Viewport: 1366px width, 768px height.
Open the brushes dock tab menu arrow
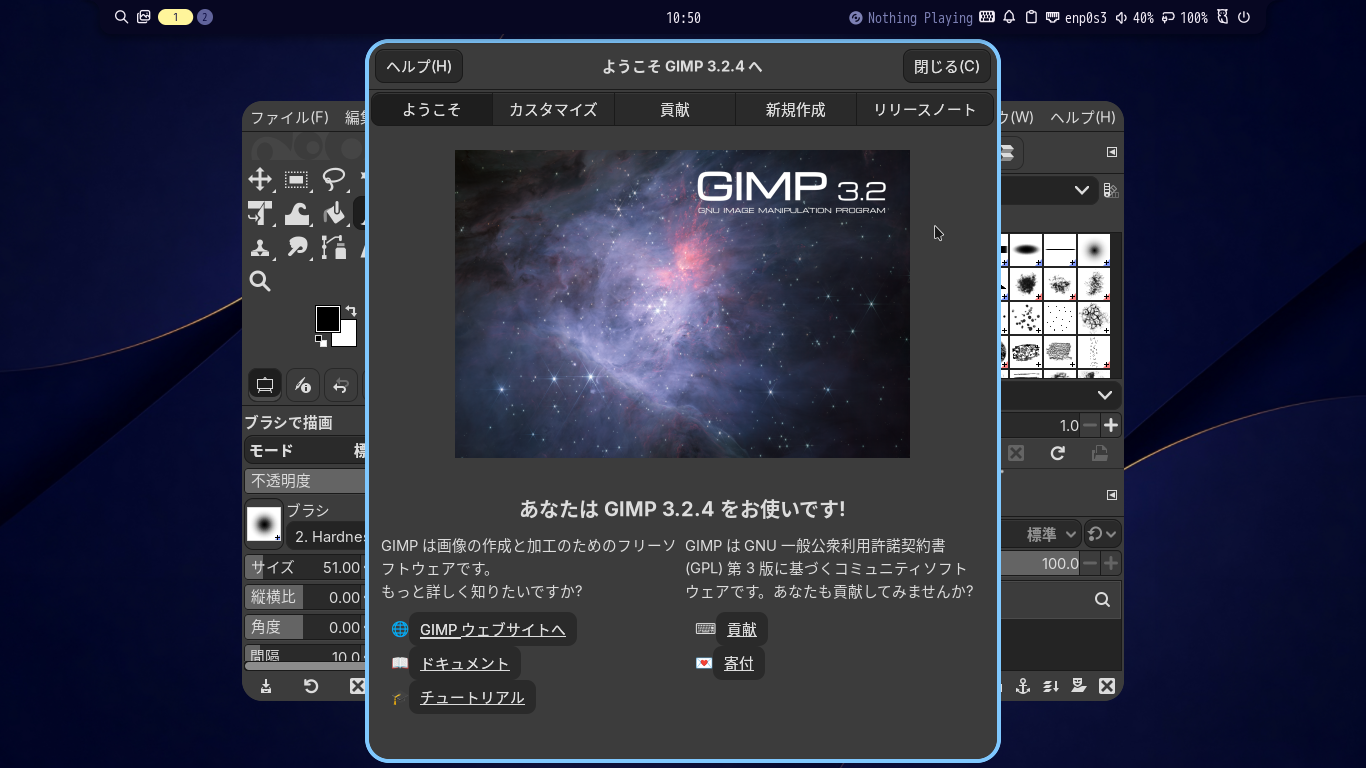pyautogui.click(x=1111, y=152)
